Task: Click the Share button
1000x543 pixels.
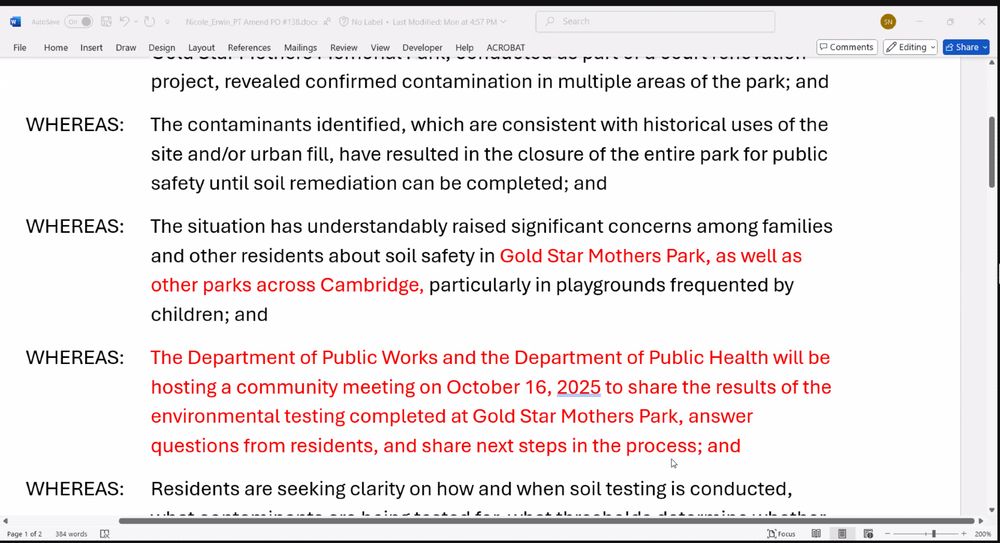Action: (966, 47)
